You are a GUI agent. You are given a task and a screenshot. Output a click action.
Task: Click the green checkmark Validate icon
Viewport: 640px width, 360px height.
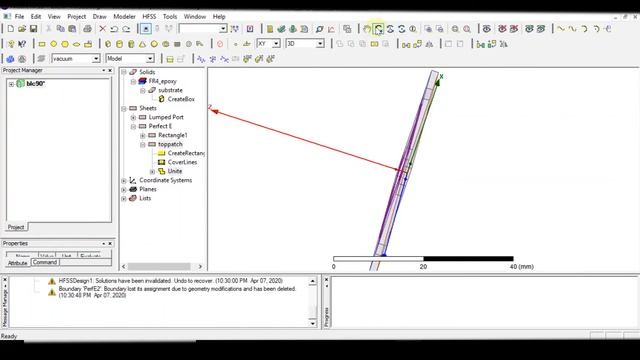281,29
